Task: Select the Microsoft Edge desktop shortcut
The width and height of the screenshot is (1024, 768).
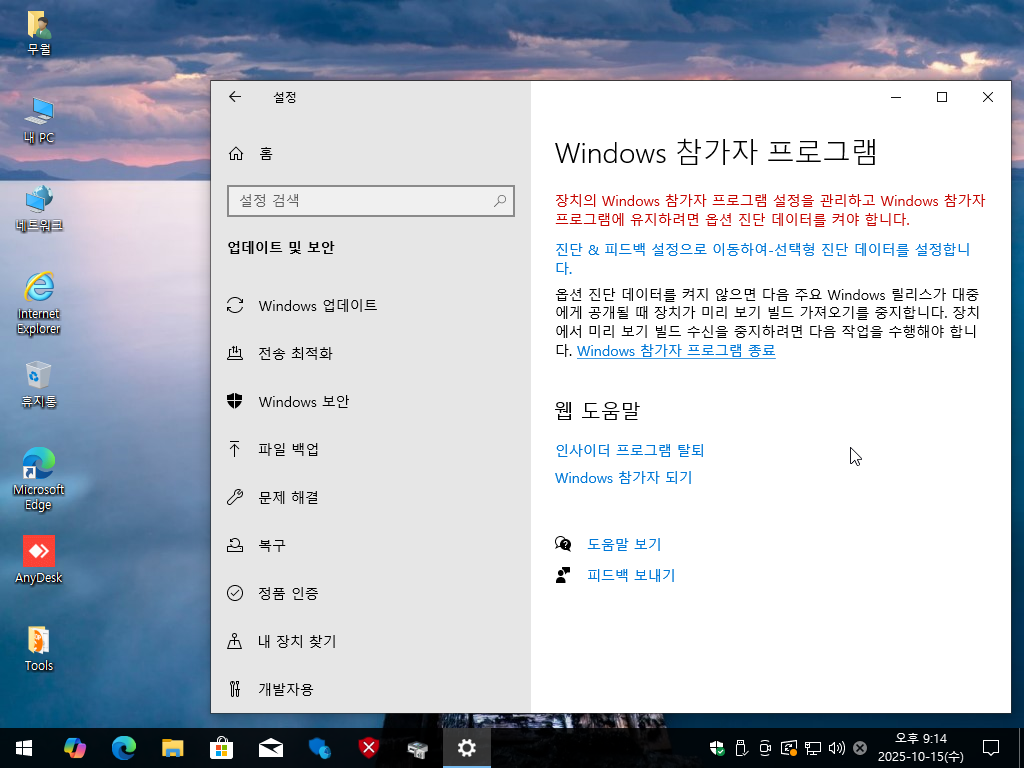Action: pos(39,480)
